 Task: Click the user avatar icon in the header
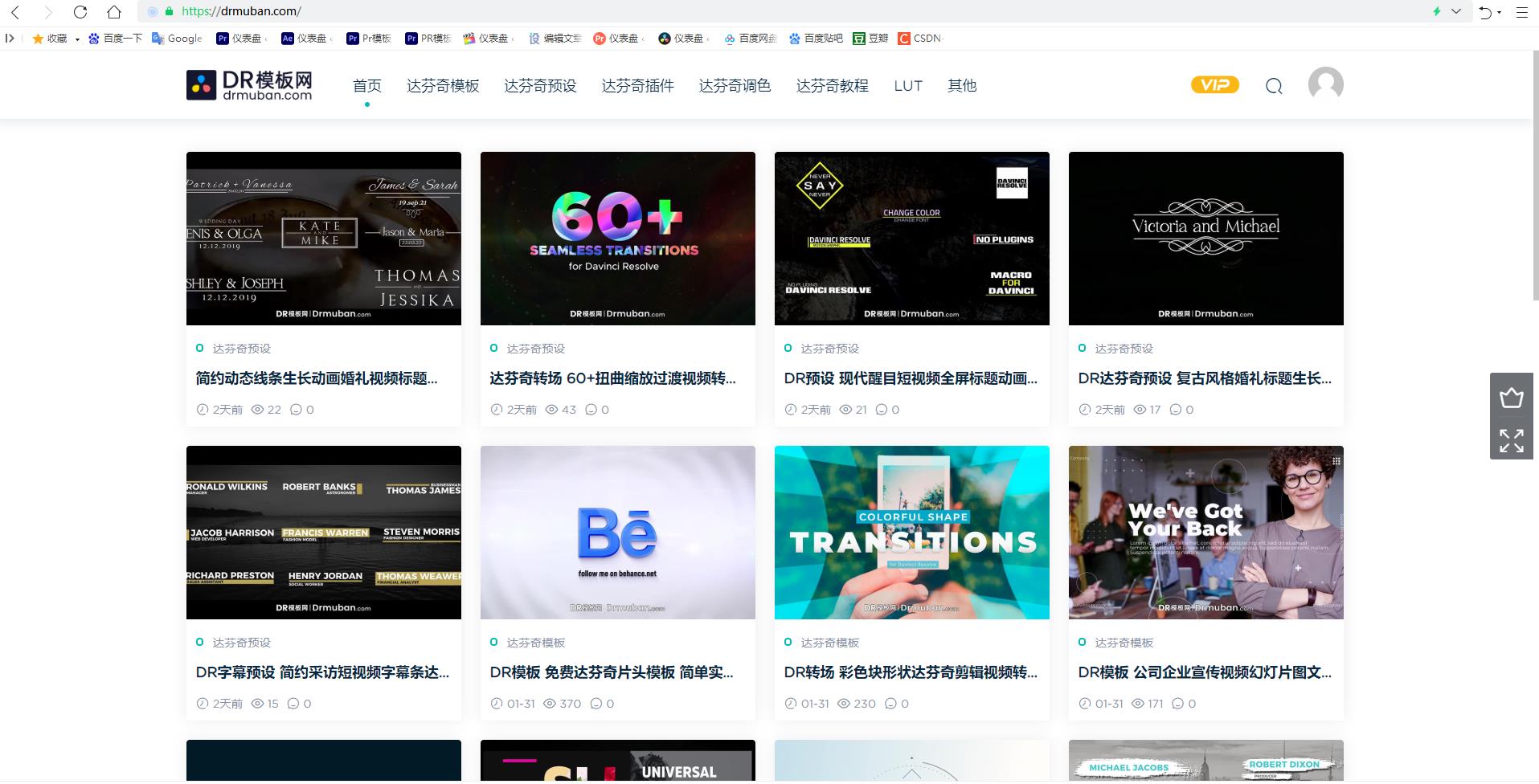pyautogui.click(x=1324, y=84)
